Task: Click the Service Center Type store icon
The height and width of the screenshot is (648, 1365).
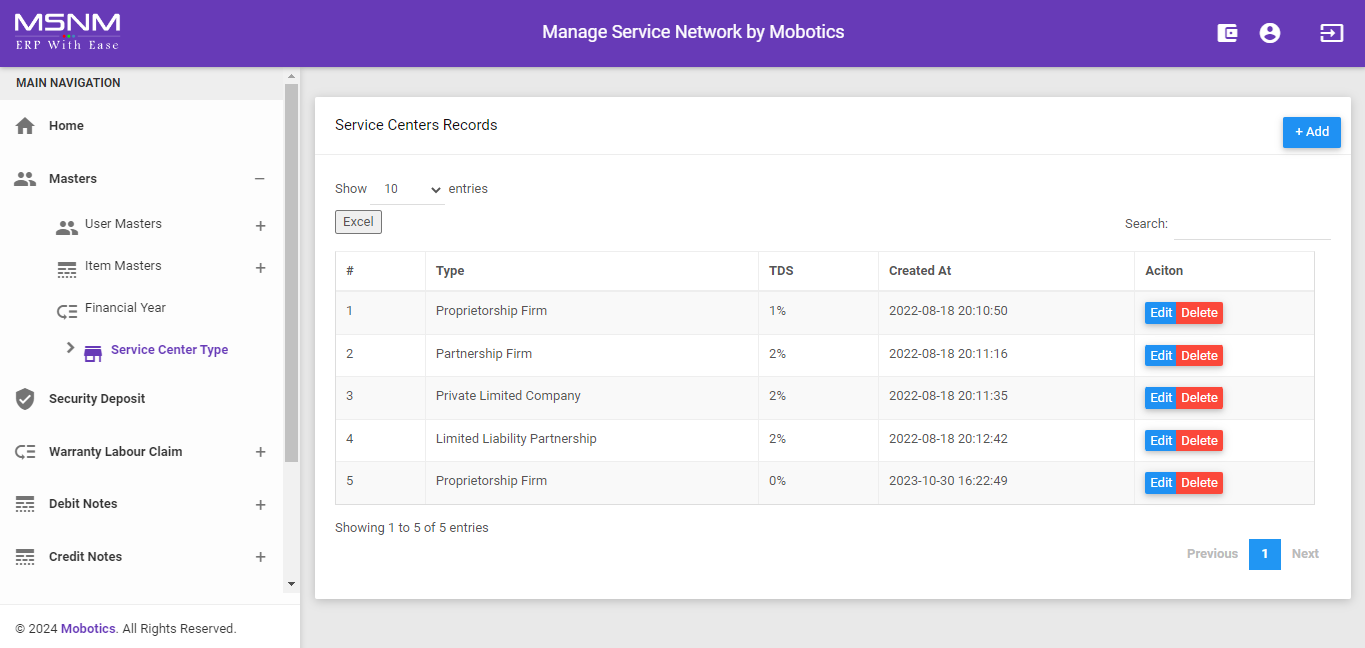Action: point(93,351)
